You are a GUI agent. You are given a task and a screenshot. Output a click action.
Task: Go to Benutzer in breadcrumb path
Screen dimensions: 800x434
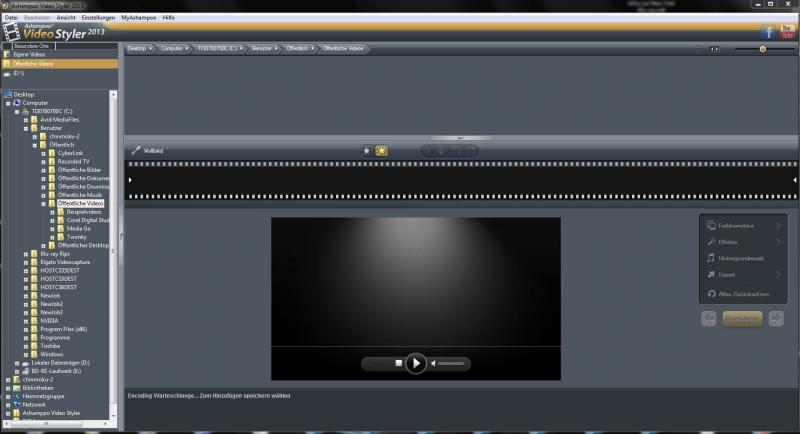point(264,48)
